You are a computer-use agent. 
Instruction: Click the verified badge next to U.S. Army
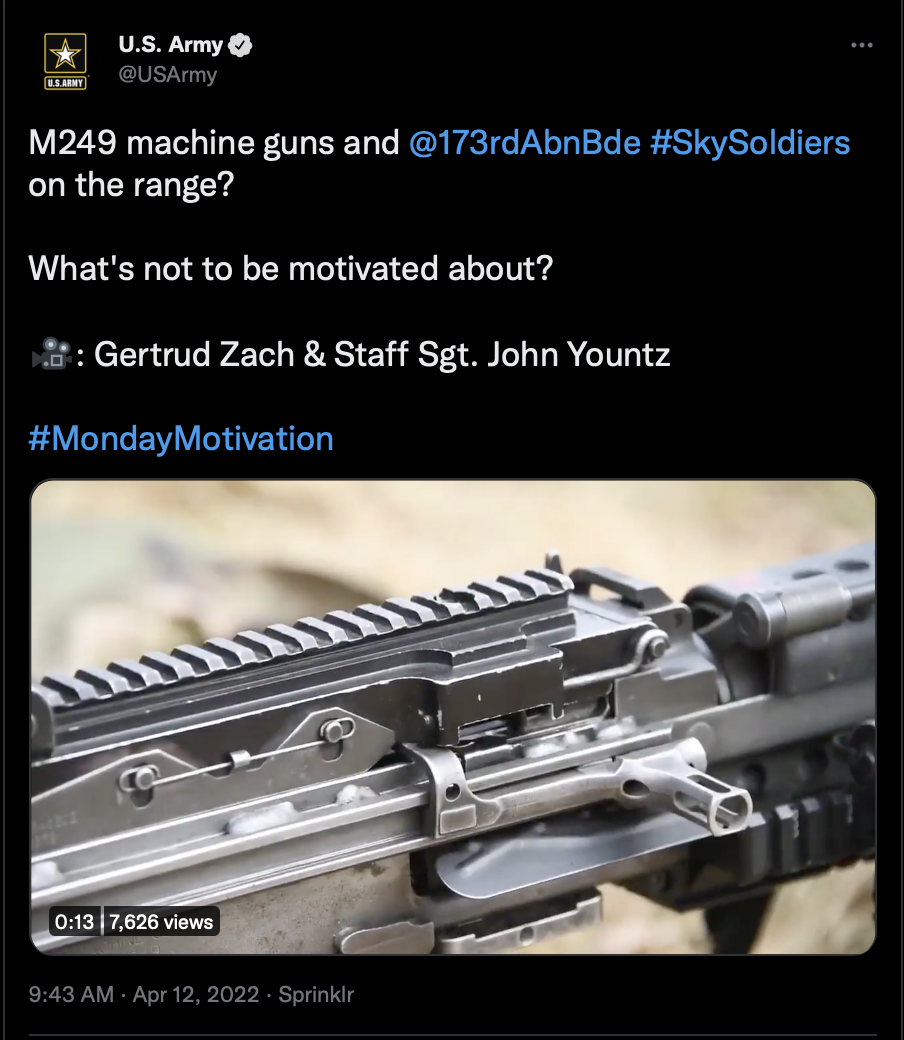tap(240, 45)
